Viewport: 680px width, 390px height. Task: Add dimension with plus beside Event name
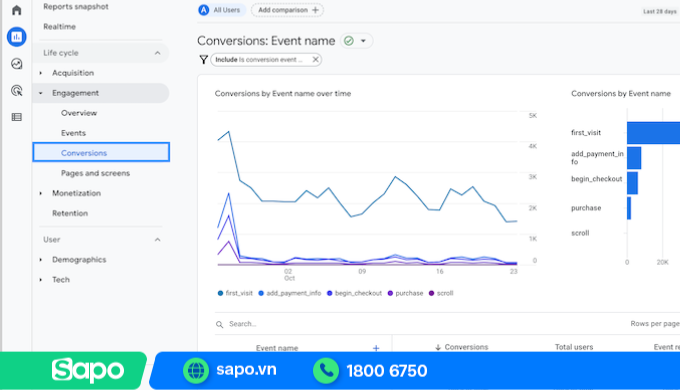tap(376, 348)
